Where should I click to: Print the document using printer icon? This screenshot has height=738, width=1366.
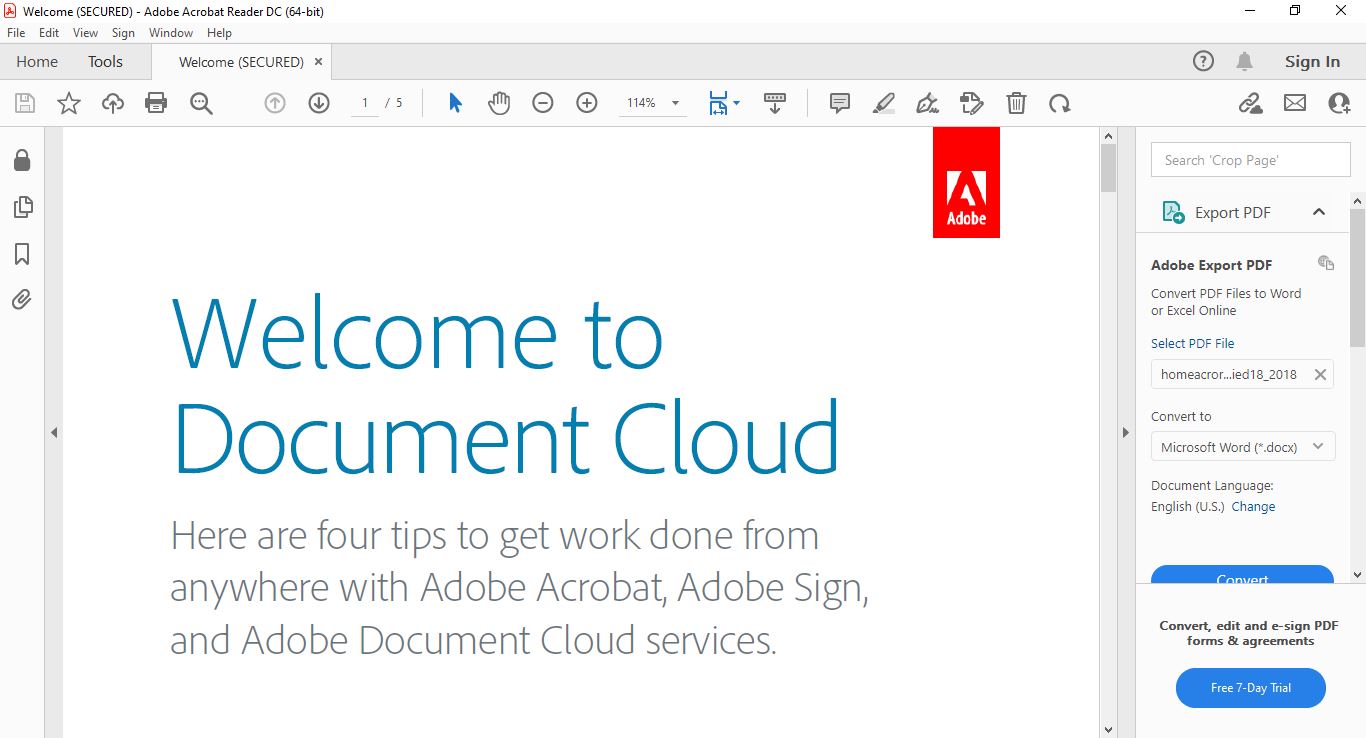point(156,103)
